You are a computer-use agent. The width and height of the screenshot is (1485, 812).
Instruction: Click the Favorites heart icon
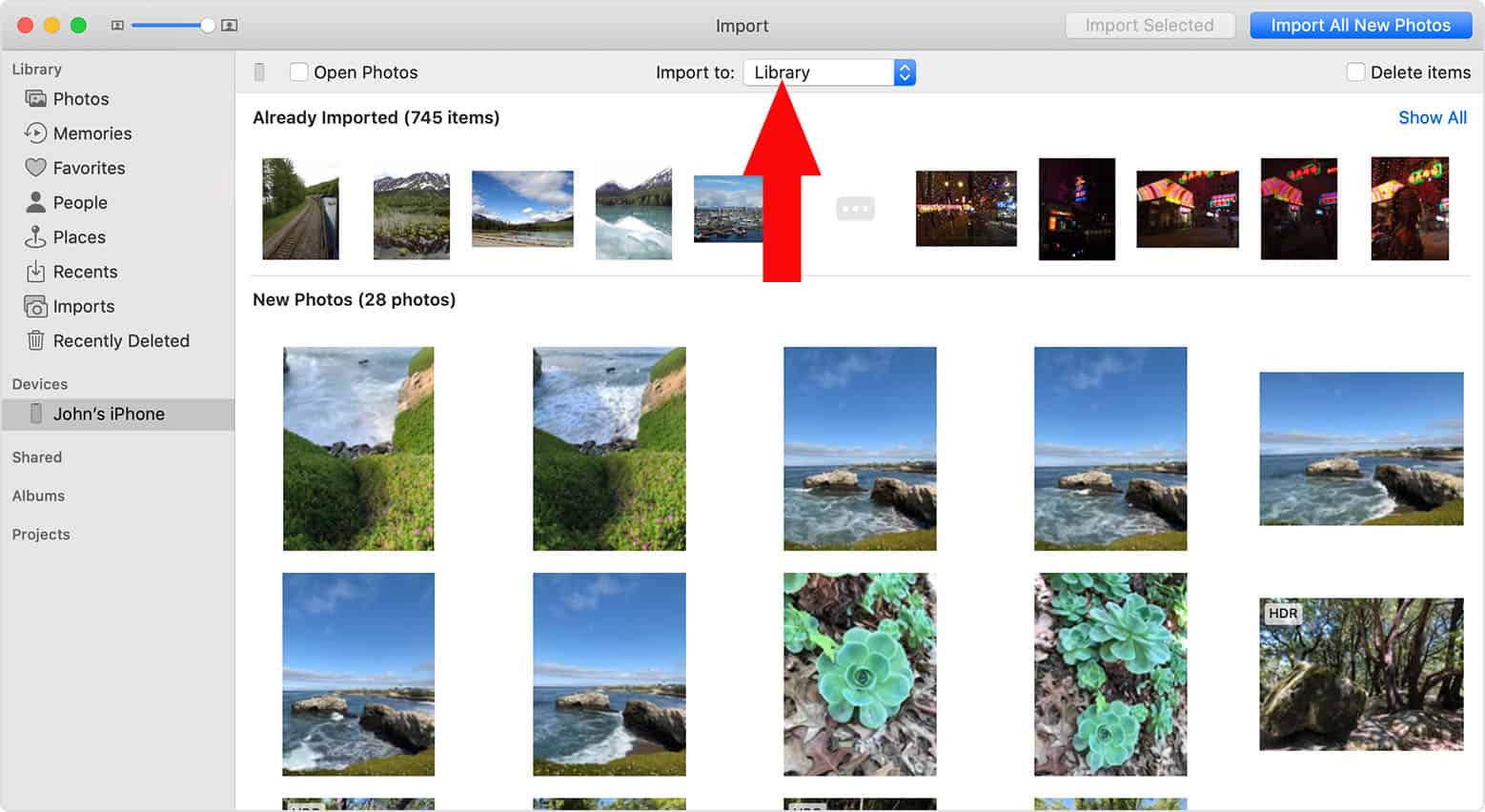pyautogui.click(x=35, y=168)
